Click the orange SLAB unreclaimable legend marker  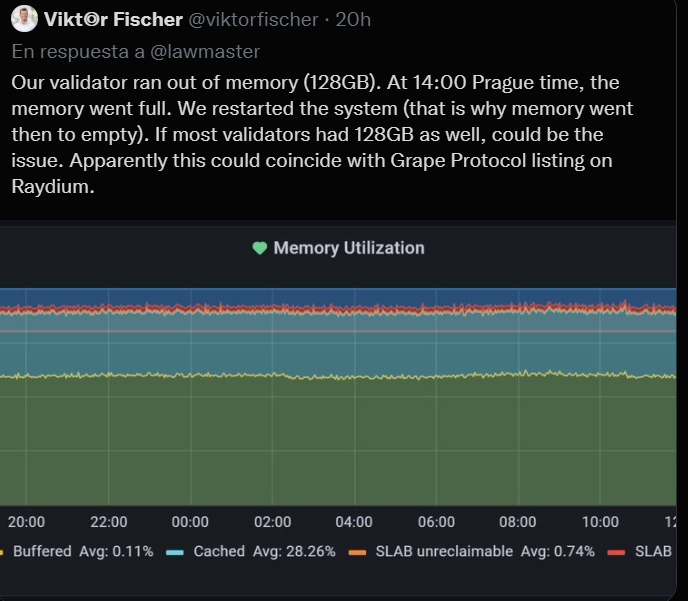[357, 551]
